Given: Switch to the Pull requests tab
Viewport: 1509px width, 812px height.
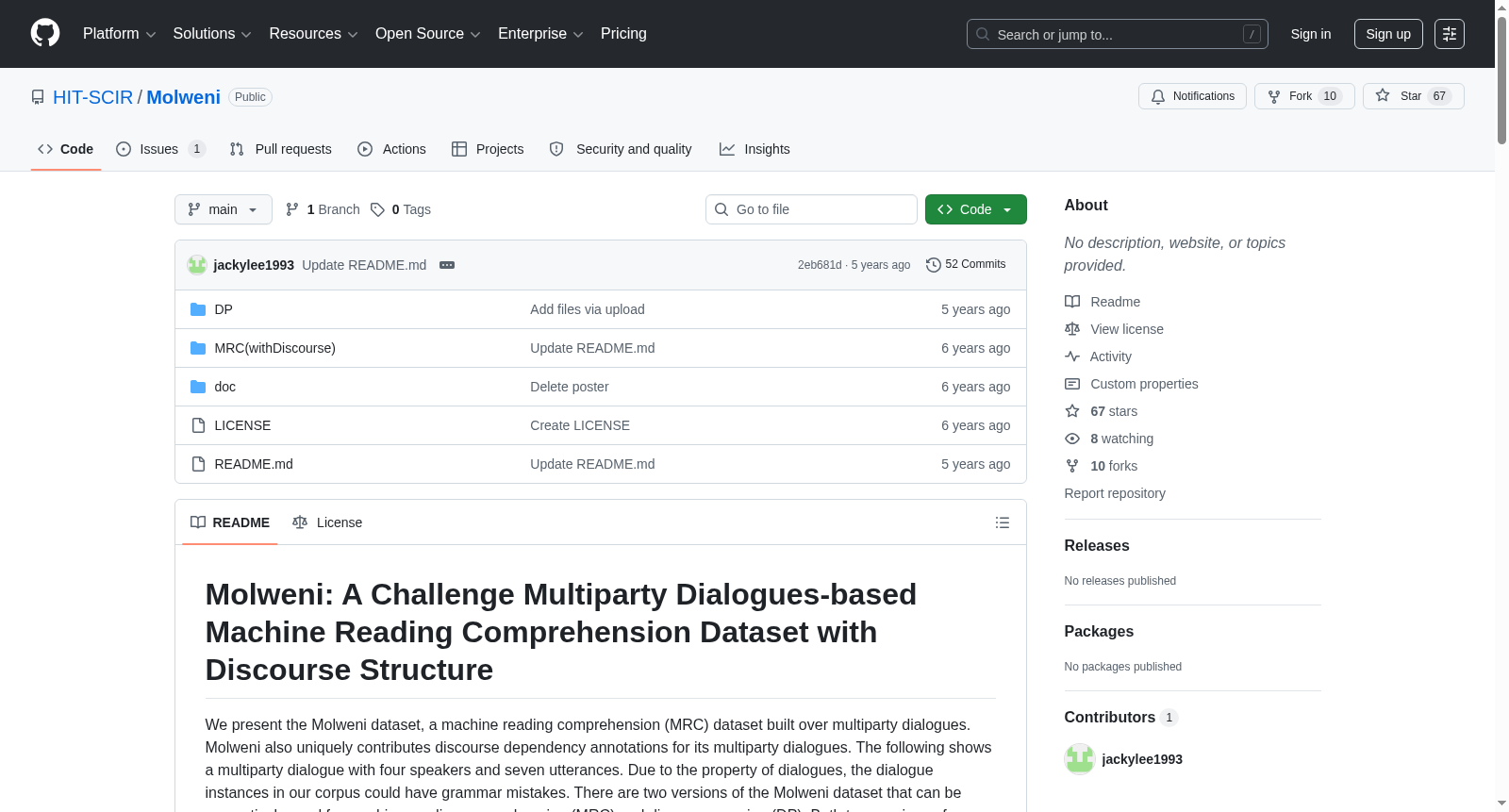Looking at the screenshot, I should [281, 149].
